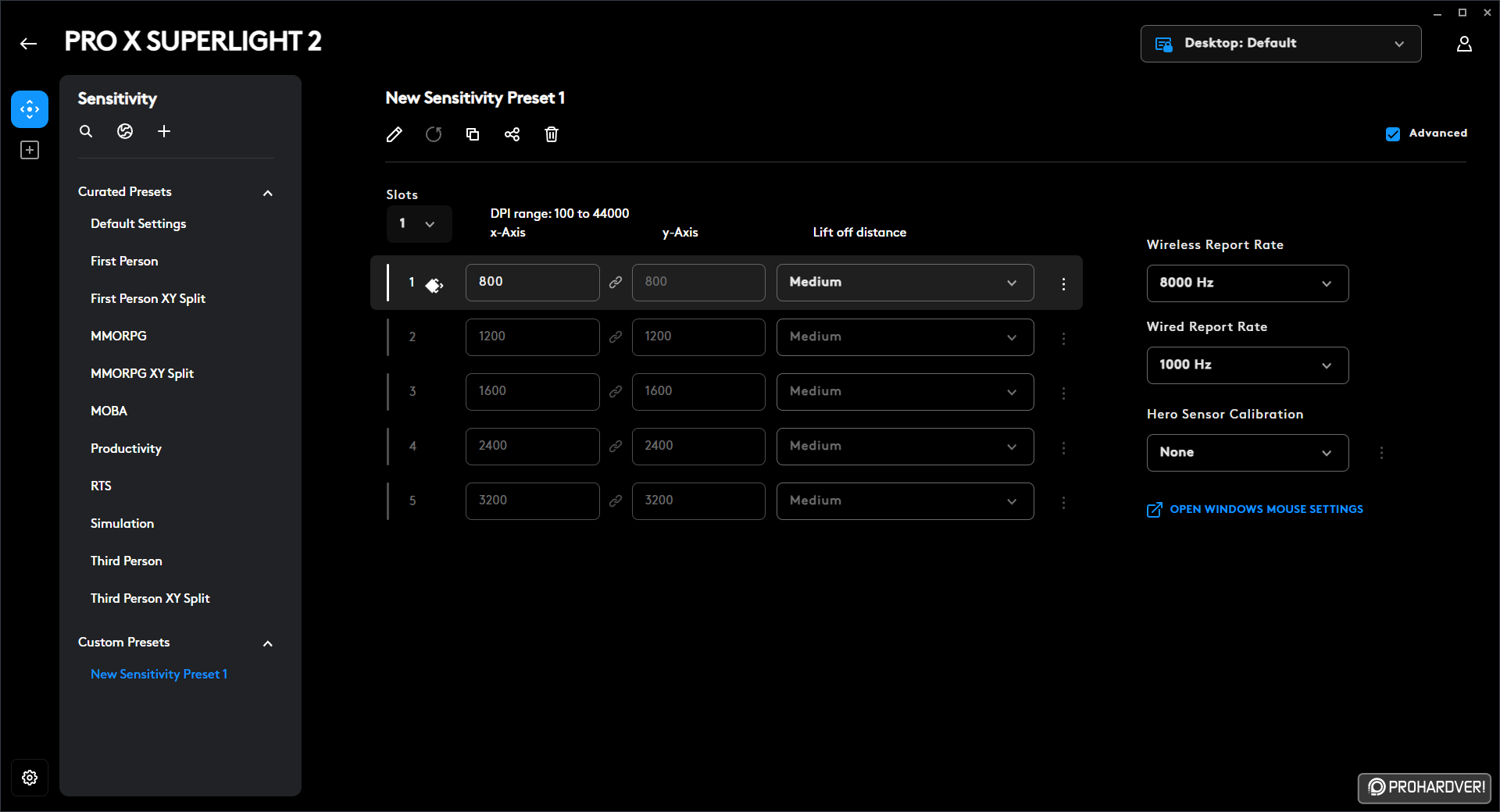Click slot 2 y-Axis DPI field 1200
Viewport: 1500px width, 812px height.
click(x=698, y=337)
